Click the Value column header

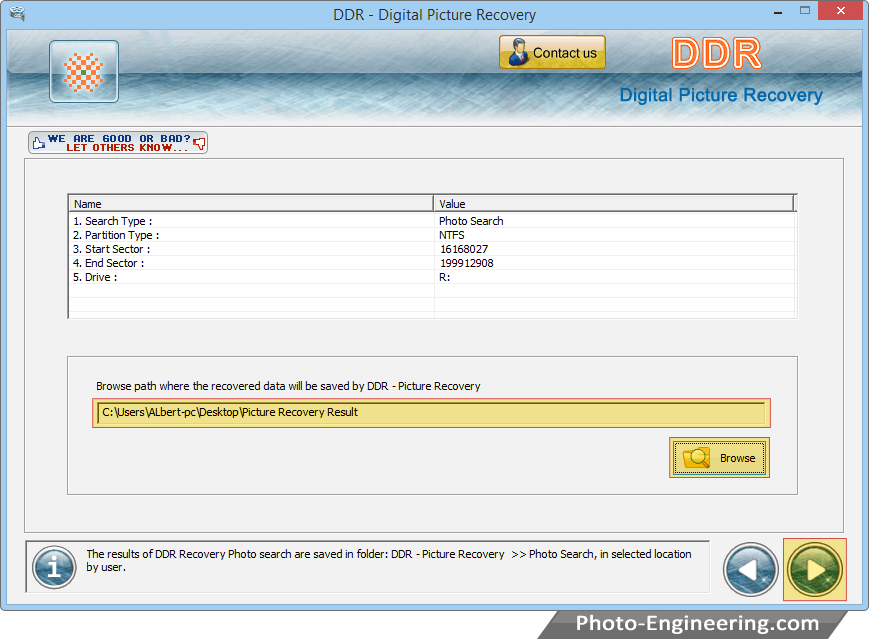pyautogui.click(x=614, y=203)
